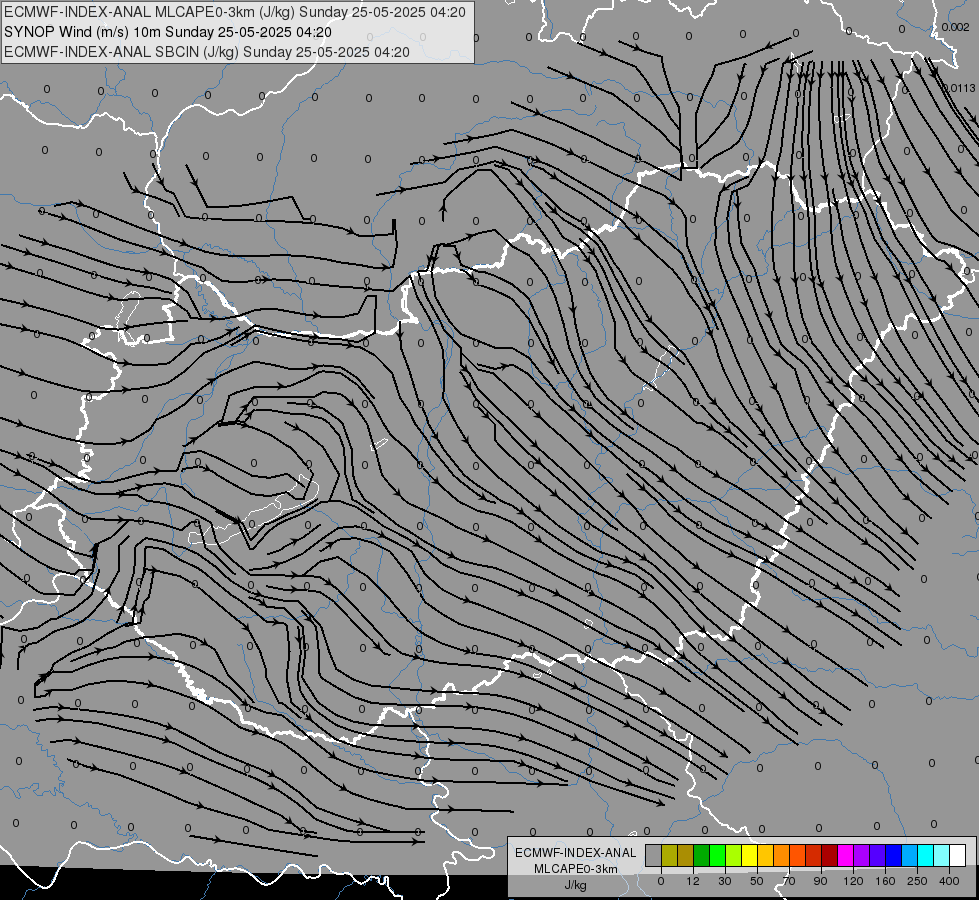Select the SYNOP Wind 10m title line

pyautogui.click(x=168, y=32)
